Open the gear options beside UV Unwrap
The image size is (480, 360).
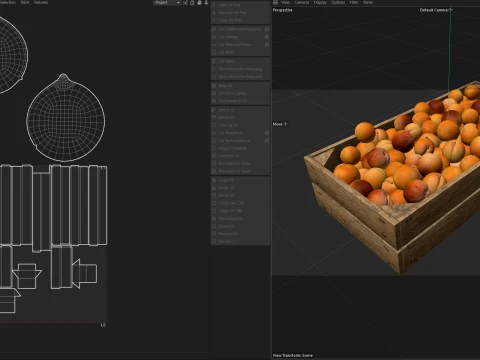tap(267, 37)
